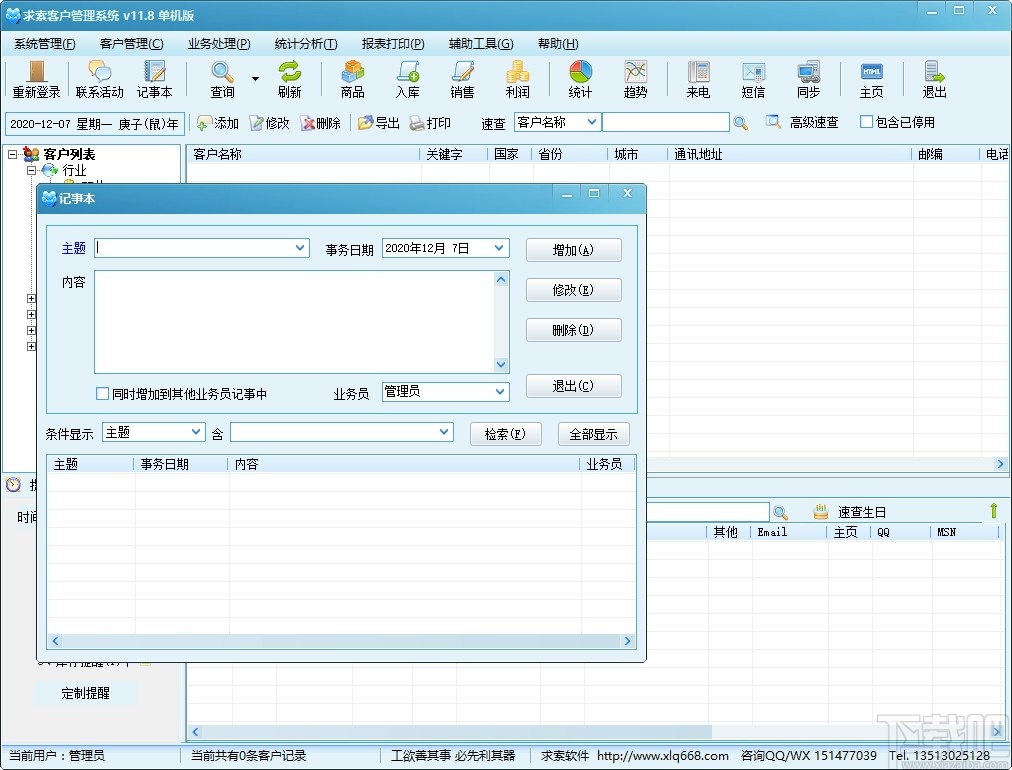Viewport: 1012px width, 770px height.
Task: Open the 统计分析(T) menu
Action: click(306, 44)
